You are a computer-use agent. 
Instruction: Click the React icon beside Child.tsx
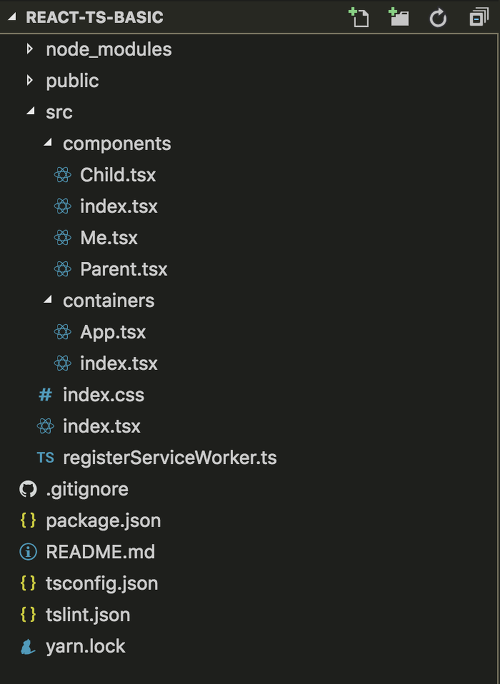click(62, 175)
